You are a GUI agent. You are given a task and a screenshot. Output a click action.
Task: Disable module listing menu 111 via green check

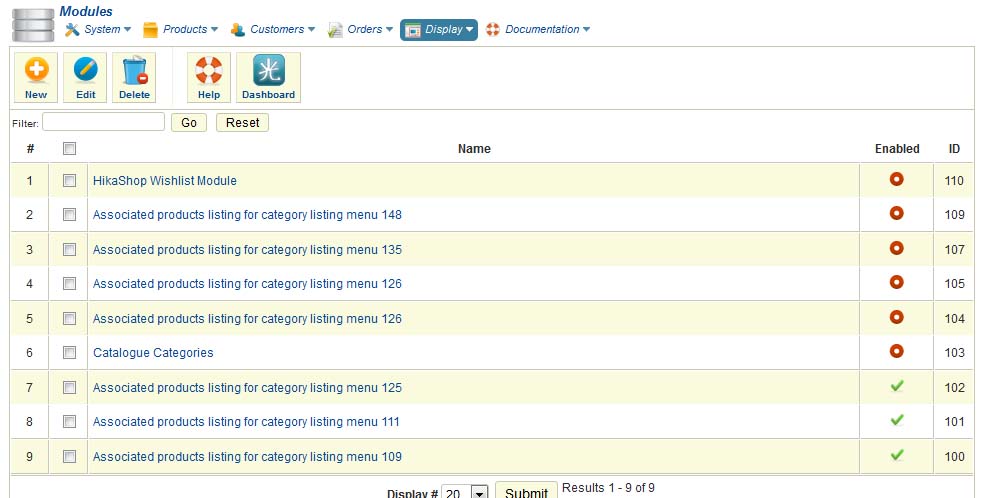tap(897, 420)
